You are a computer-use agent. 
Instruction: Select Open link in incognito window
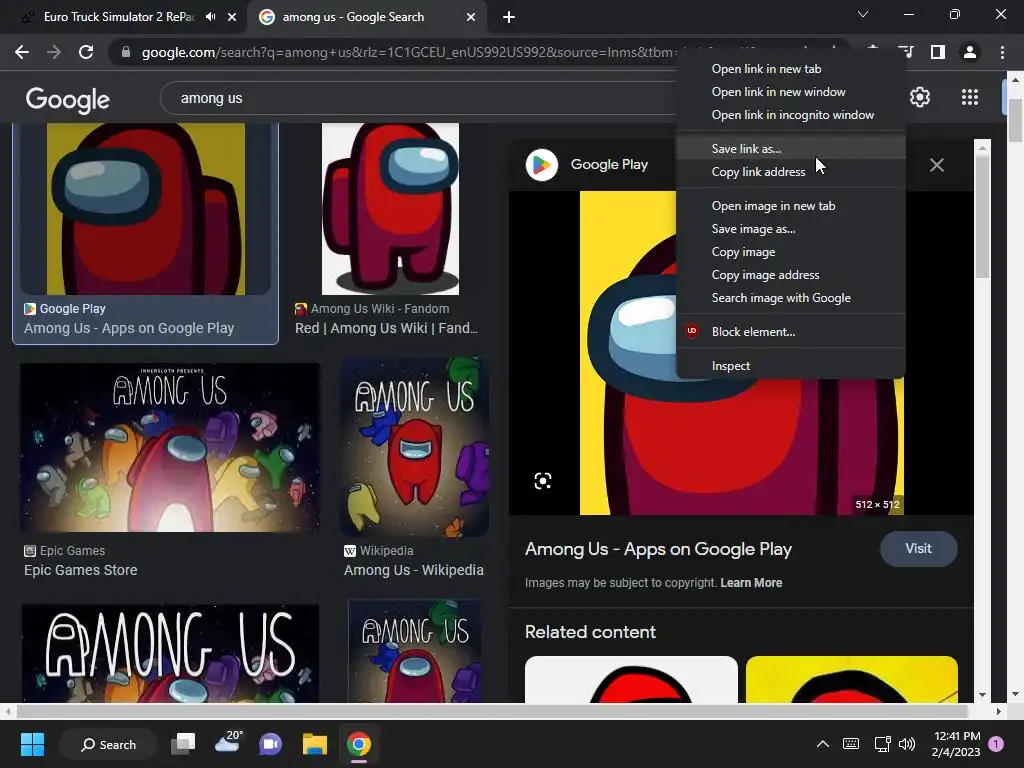(791, 115)
